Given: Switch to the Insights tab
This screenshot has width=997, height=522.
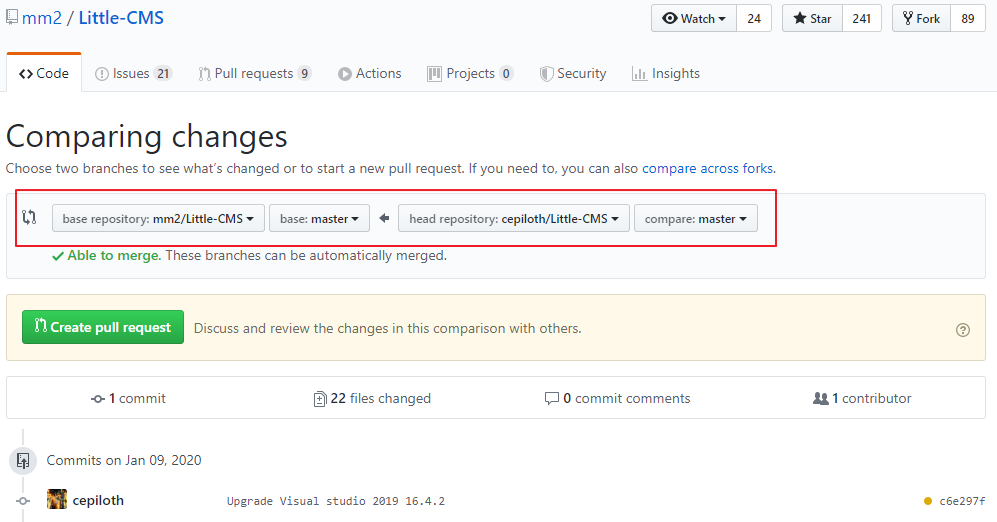Looking at the screenshot, I should [x=666, y=73].
